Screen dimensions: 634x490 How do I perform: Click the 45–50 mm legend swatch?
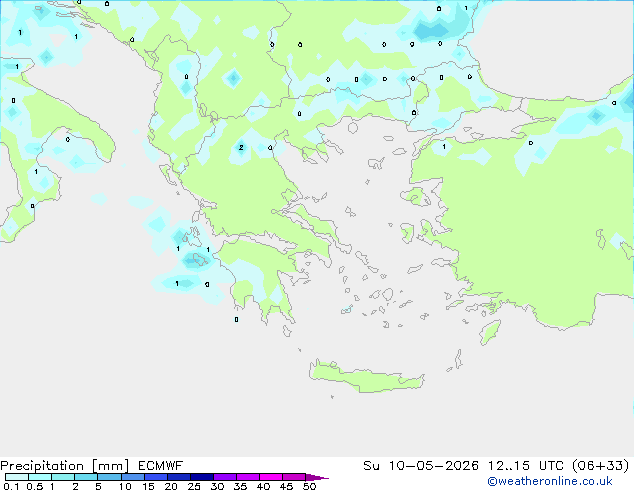[x=294, y=477]
